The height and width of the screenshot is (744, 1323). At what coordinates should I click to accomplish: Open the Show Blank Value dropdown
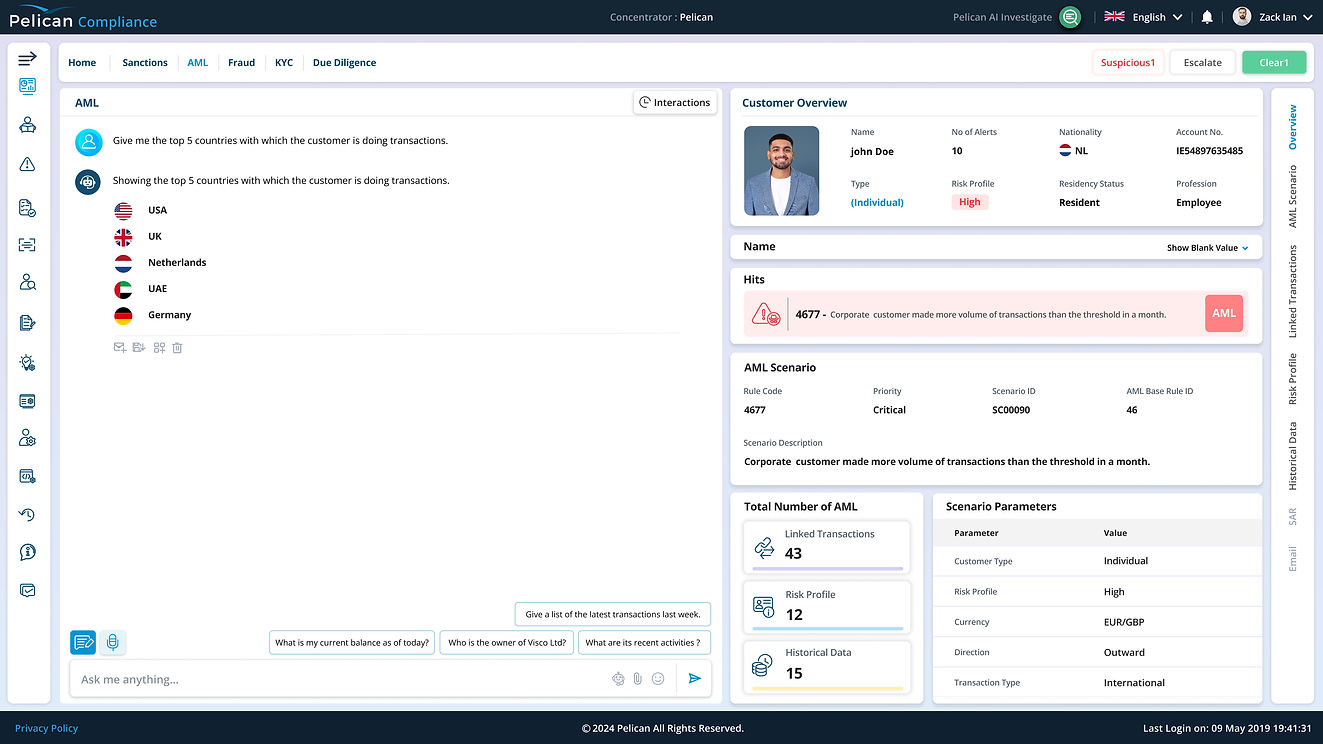tap(1207, 248)
